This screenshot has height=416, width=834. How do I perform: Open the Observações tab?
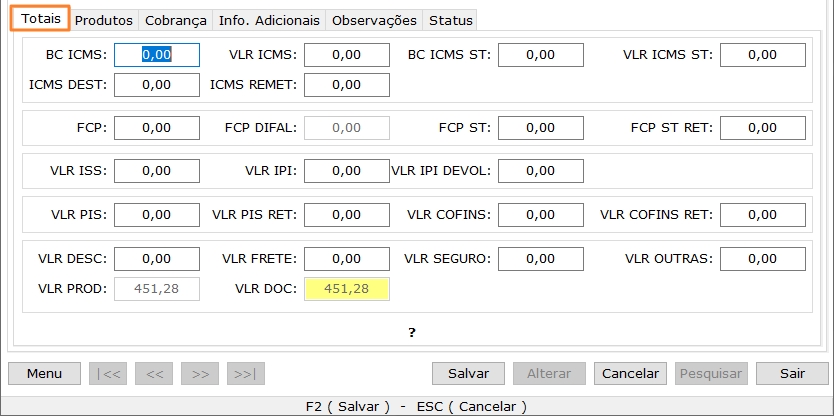374,20
